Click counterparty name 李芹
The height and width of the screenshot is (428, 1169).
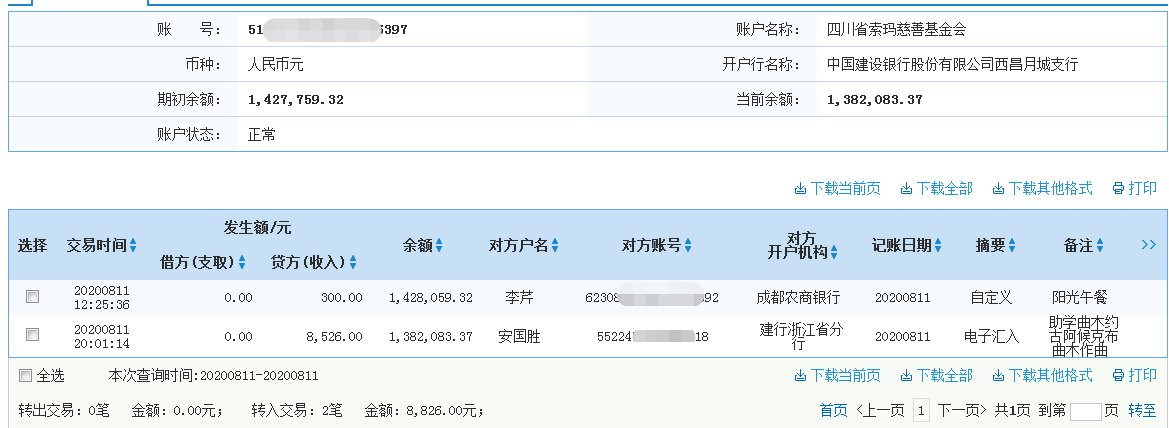pos(520,298)
